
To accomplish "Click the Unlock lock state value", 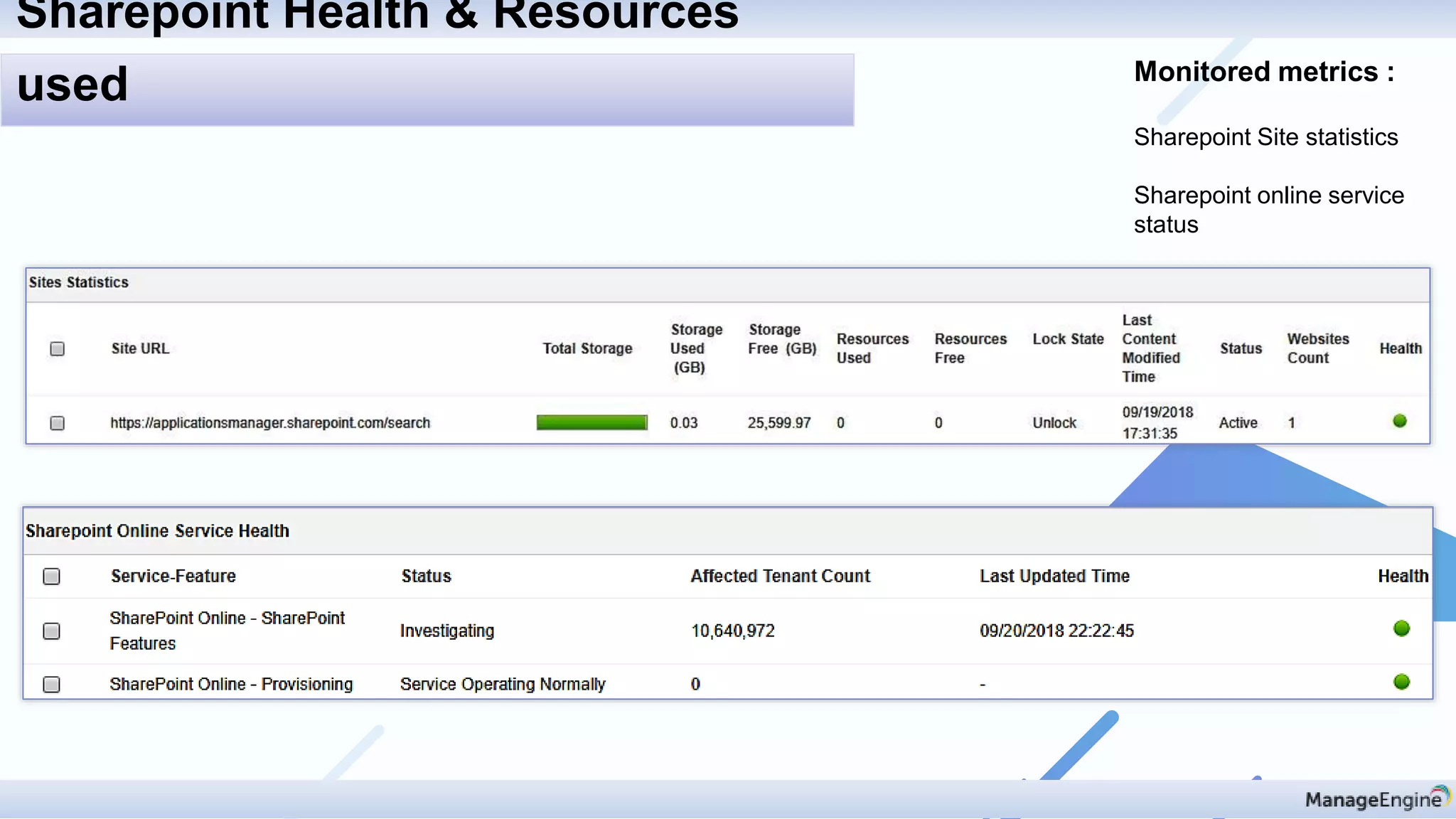I will 1054,423.
